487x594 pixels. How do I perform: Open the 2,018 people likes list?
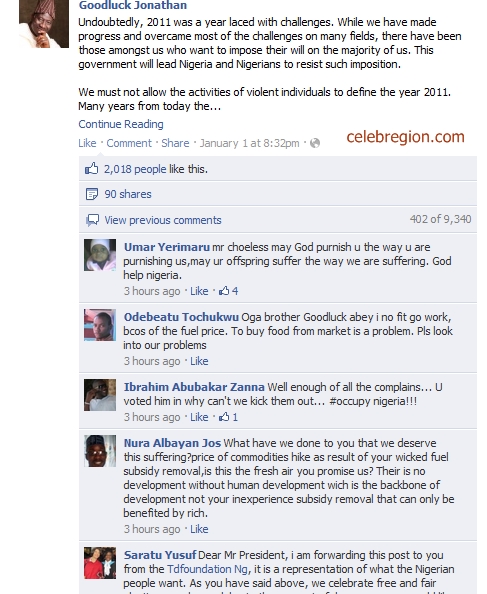pos(135,169)
